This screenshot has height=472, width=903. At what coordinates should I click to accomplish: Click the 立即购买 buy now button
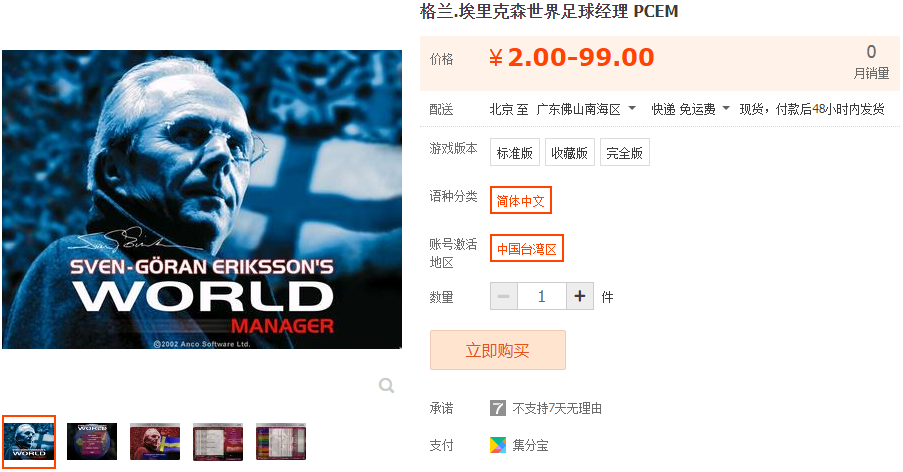pyautogui.click(x=498, y=350)
